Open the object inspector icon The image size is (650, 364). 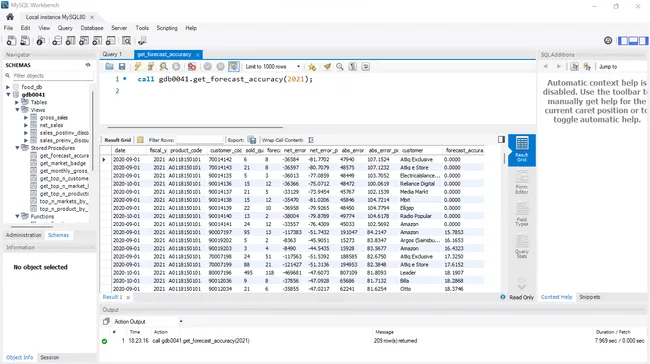point(41,41)
